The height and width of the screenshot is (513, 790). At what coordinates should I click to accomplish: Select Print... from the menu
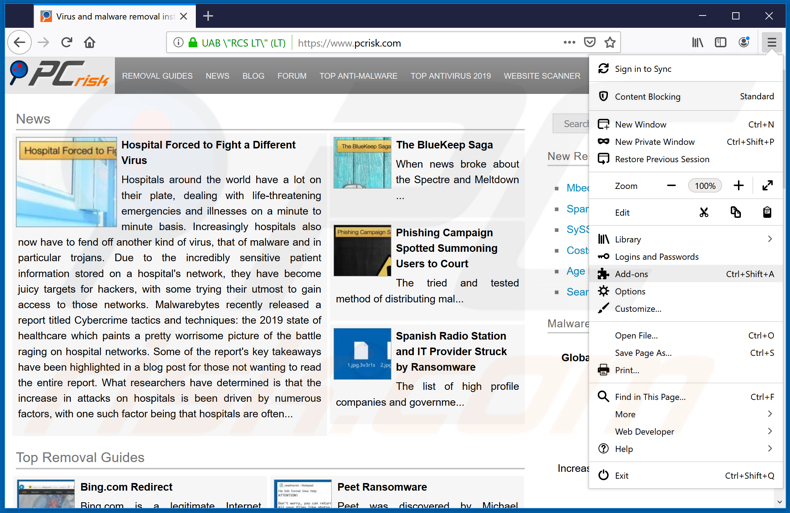click(x=685, y=370)
